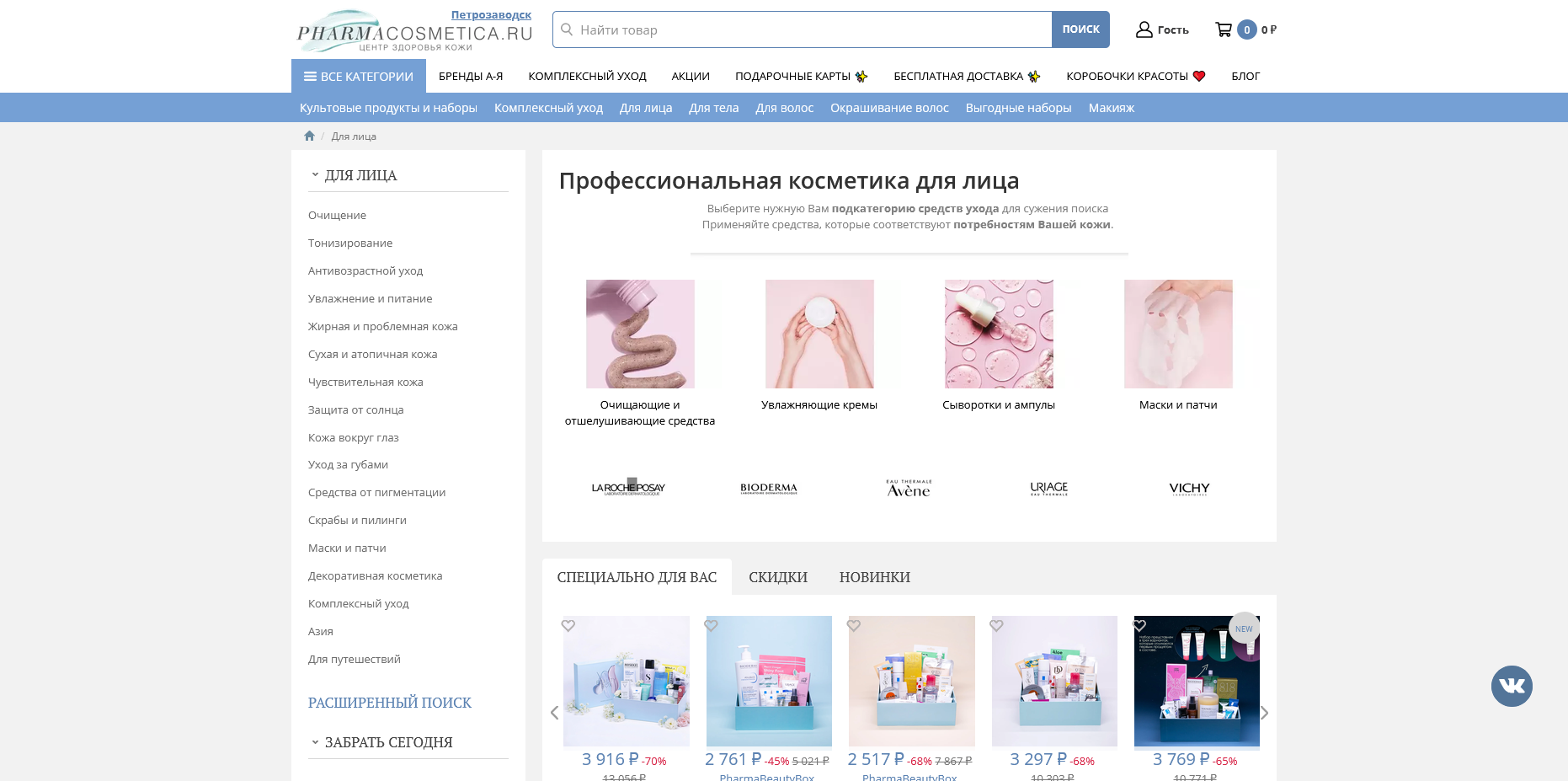Change city via Петрозаводск link
Screen dimensions: 1568x781
tap(491, 15)
